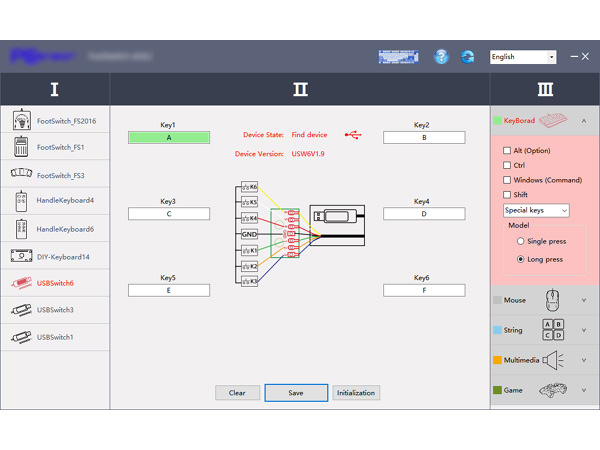This screenshot has height=450, width=600.
Task: Select the FootSwitch_FS2016 pedal icon
Action: pyautogui.click(x=21, y=120)
